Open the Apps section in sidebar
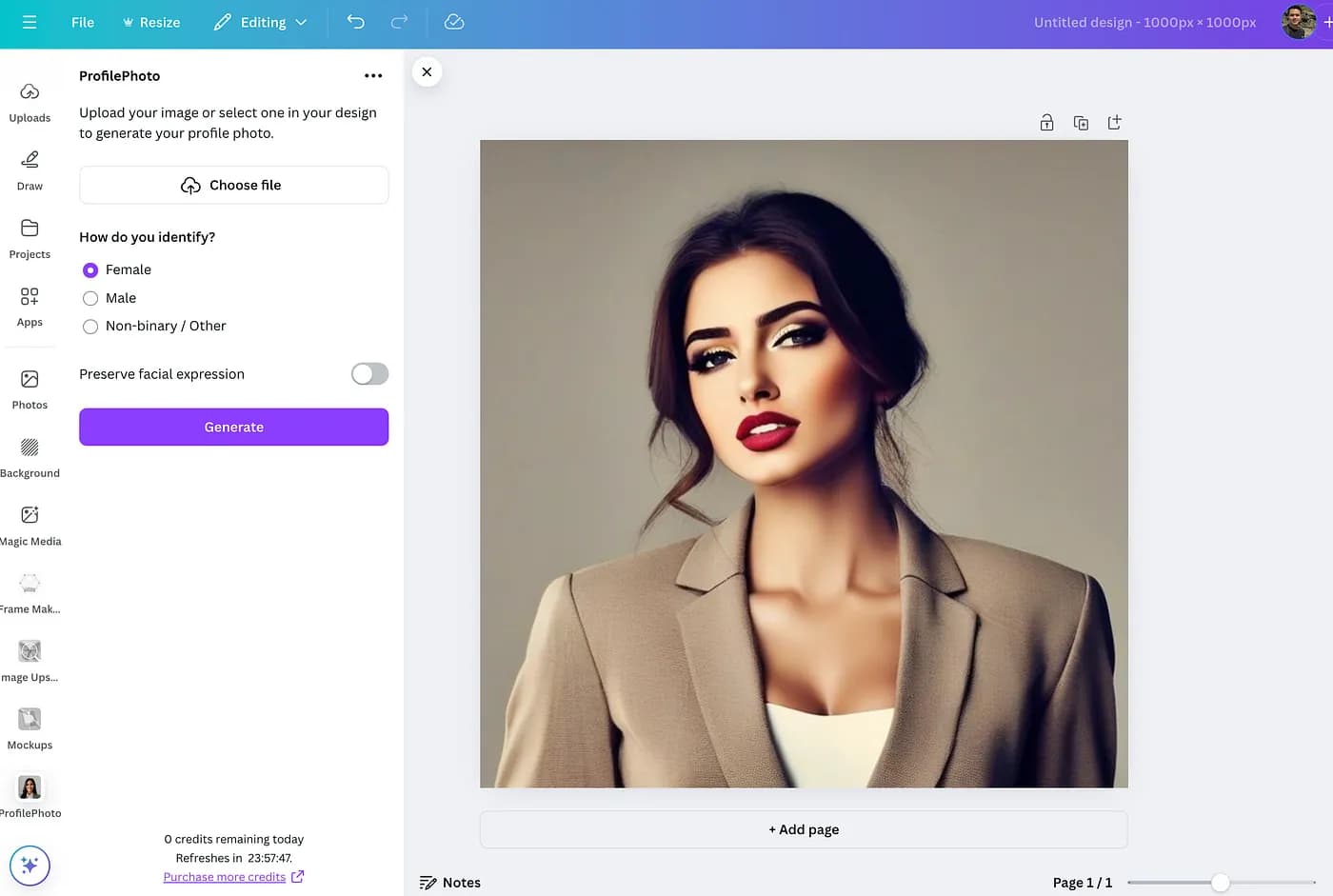1333x896 pixels. click(30, 306)
